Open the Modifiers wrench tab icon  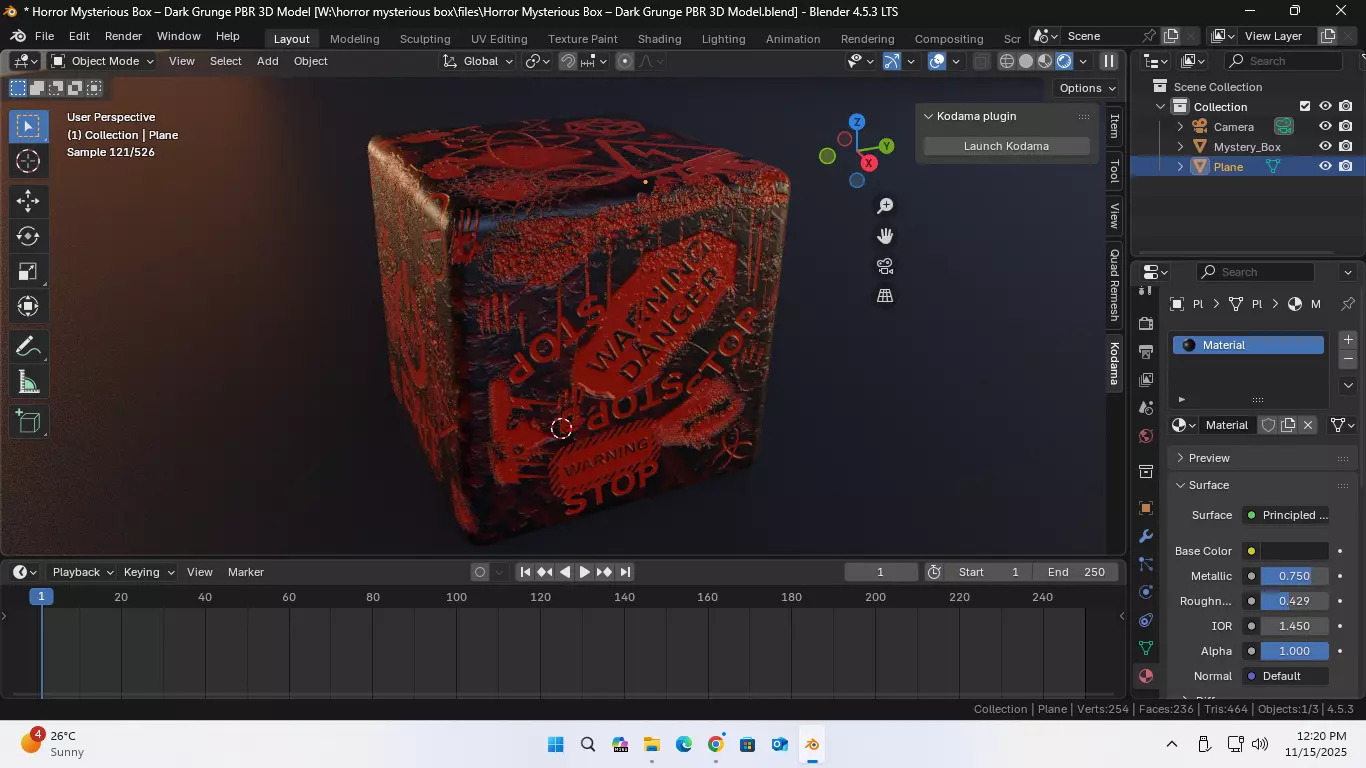tap(1146, 536)
